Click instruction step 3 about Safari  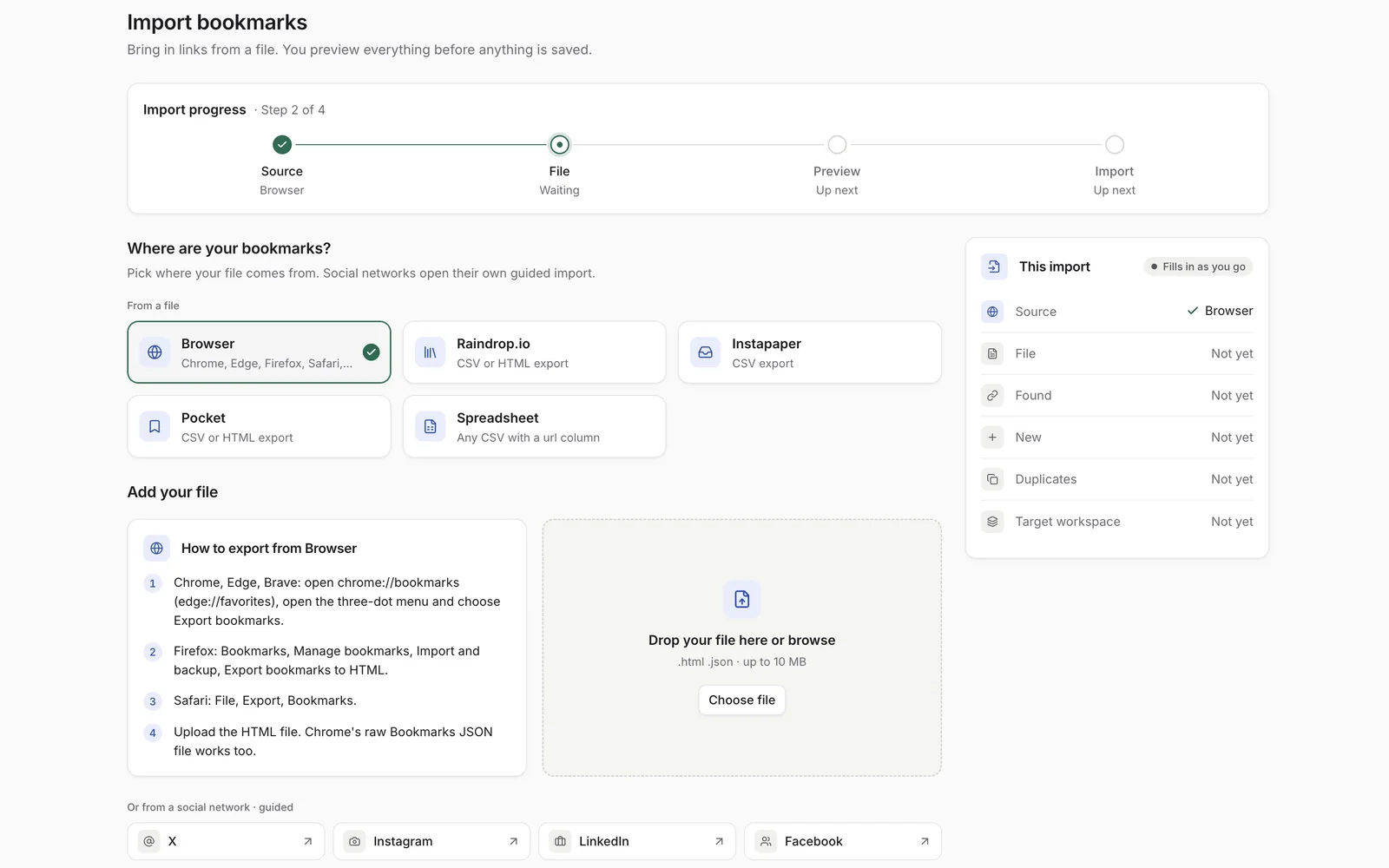[265, 700]
